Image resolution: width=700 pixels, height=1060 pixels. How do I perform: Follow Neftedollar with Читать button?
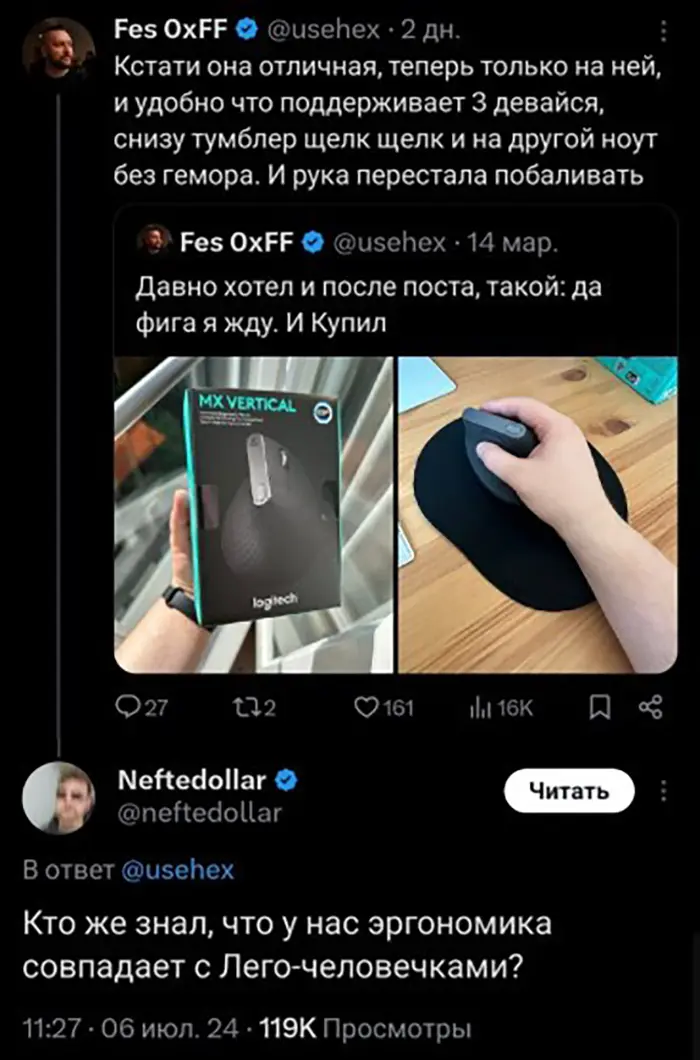tap(568, 792)
